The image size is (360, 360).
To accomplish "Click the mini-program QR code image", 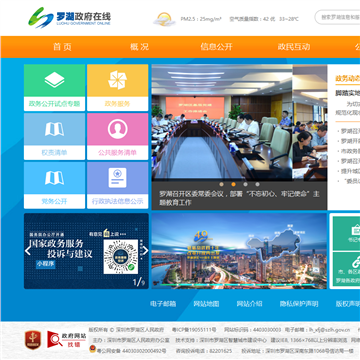I will coord(121,257).
